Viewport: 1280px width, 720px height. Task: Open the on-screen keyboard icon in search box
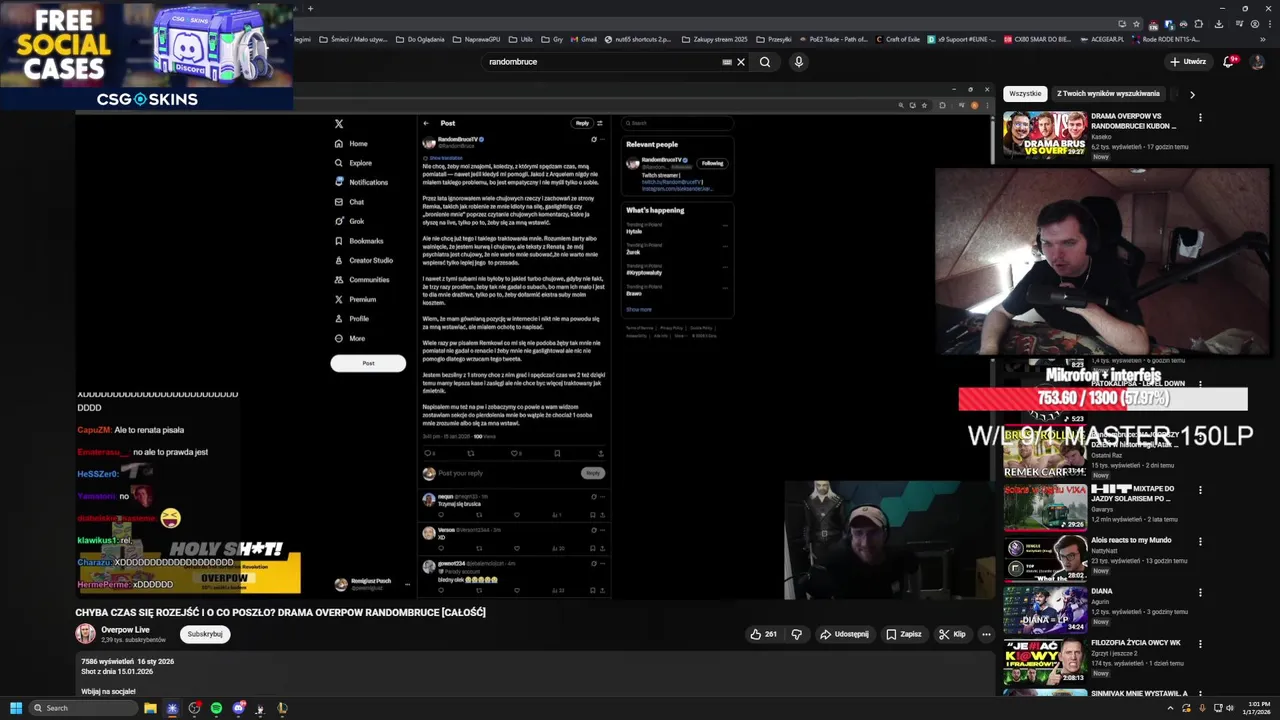[727, 62]
